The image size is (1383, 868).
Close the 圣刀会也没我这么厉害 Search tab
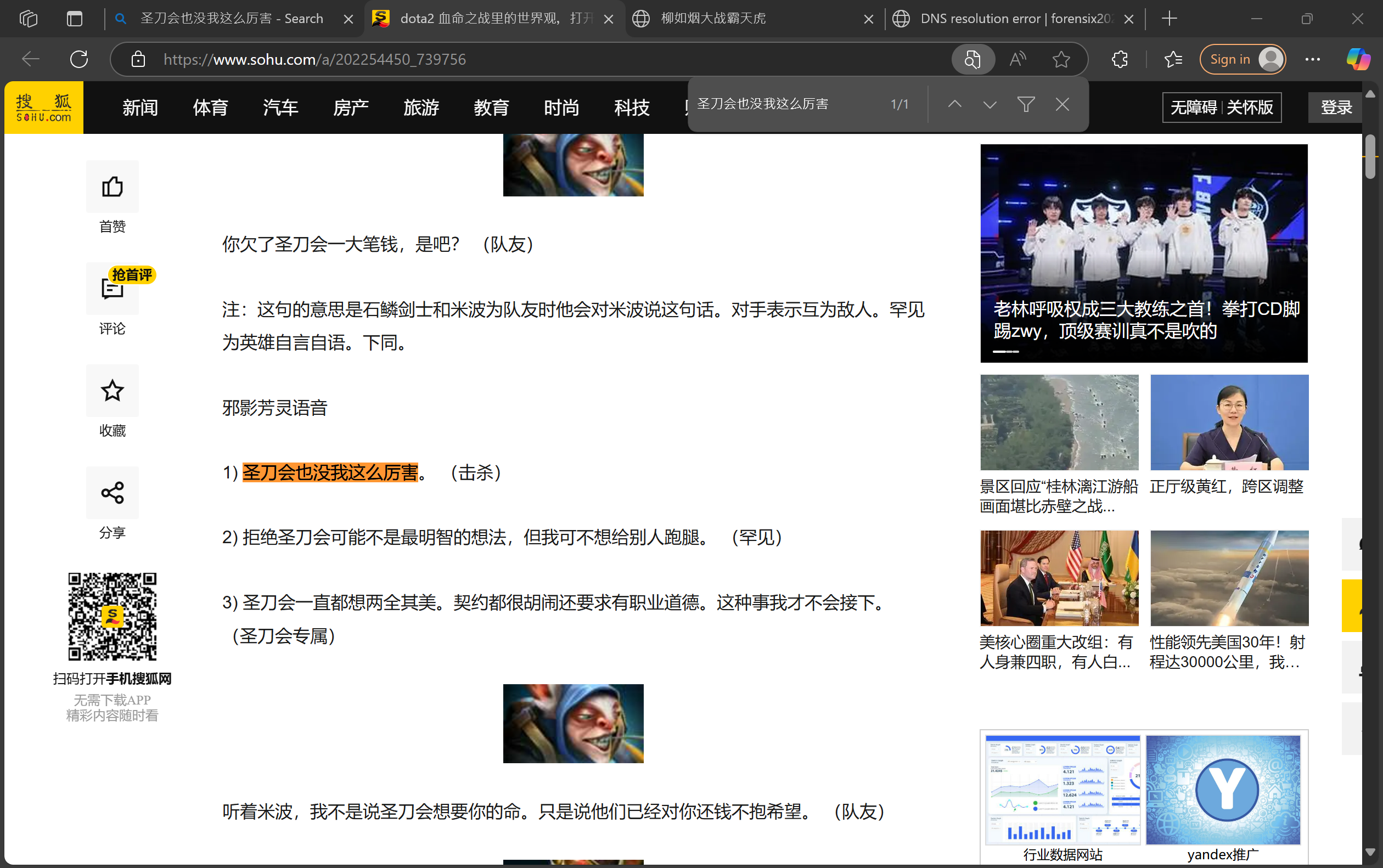pos(348,19)
